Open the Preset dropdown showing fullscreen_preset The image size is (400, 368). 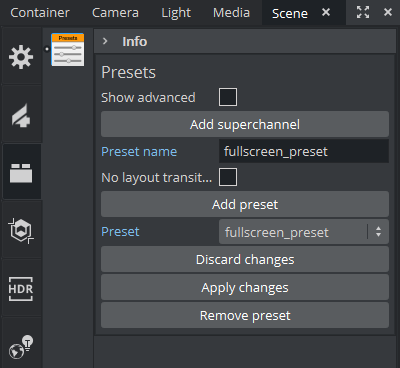[x=304, y=232]
